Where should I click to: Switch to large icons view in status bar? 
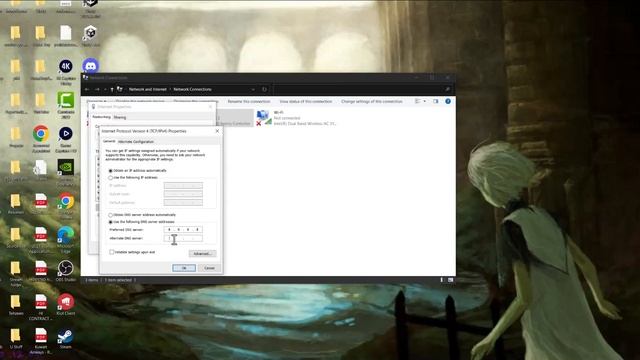coord(451,280)
